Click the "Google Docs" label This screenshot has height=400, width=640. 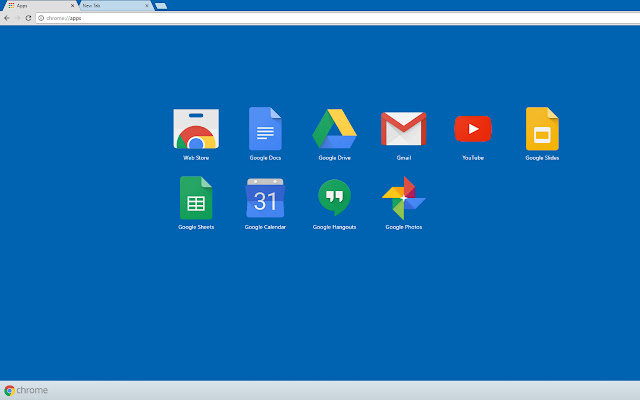pyautogui.click(x=265, y=158)
